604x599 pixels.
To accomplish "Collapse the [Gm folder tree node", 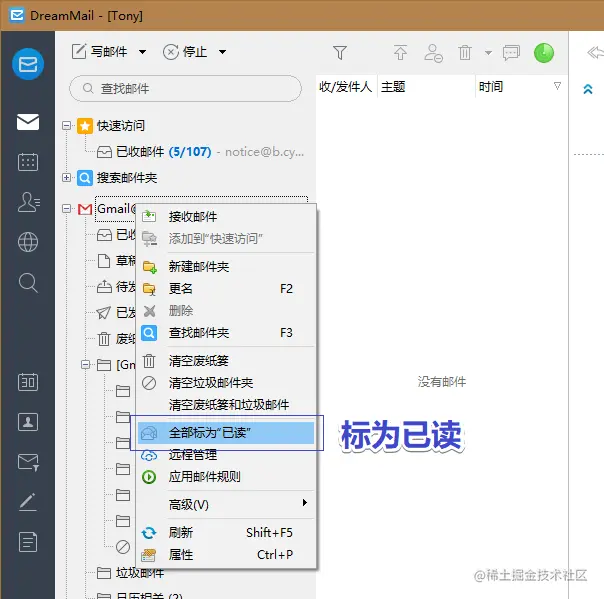I will tap(86, 364).
